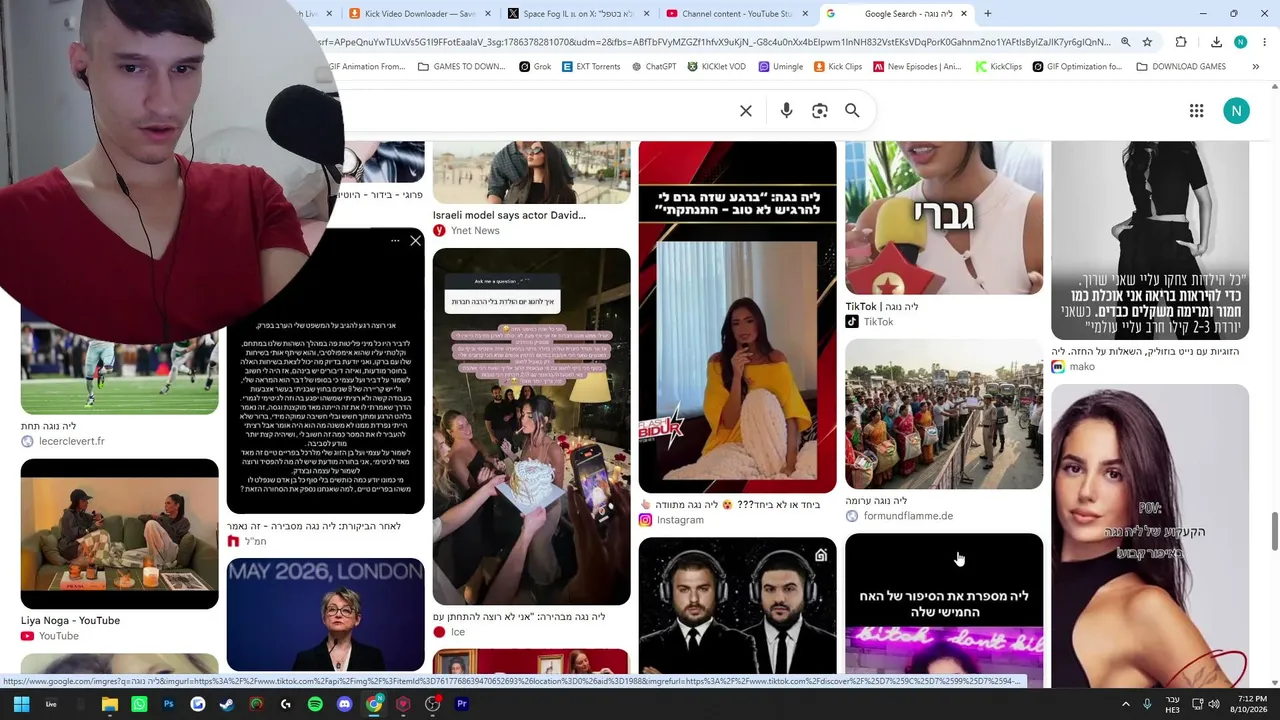Bookmark this page with the star icon
This screenshot has width=1280, height=720.
1147,42
